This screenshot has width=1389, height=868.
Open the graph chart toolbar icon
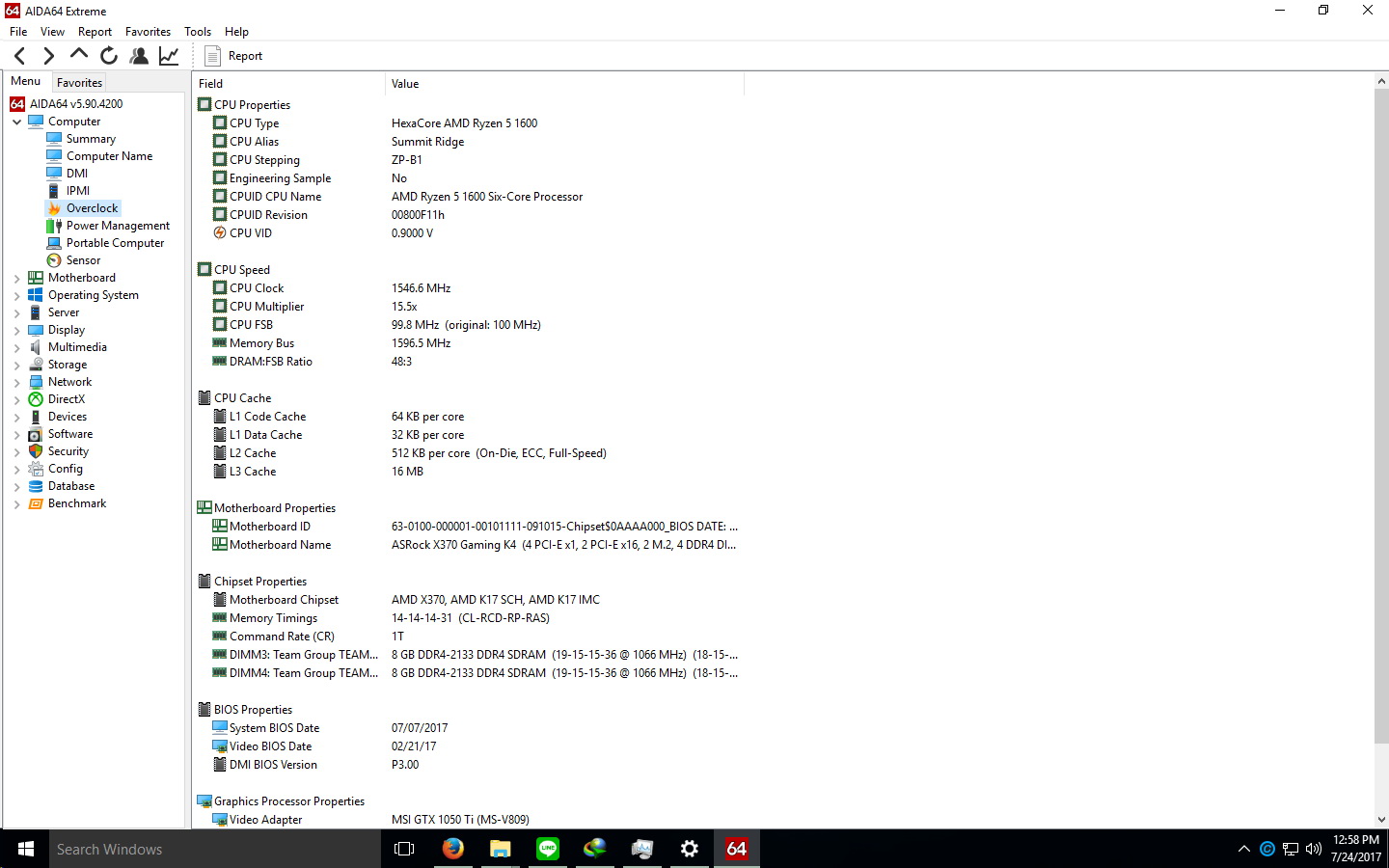click(x=169, y=56)
